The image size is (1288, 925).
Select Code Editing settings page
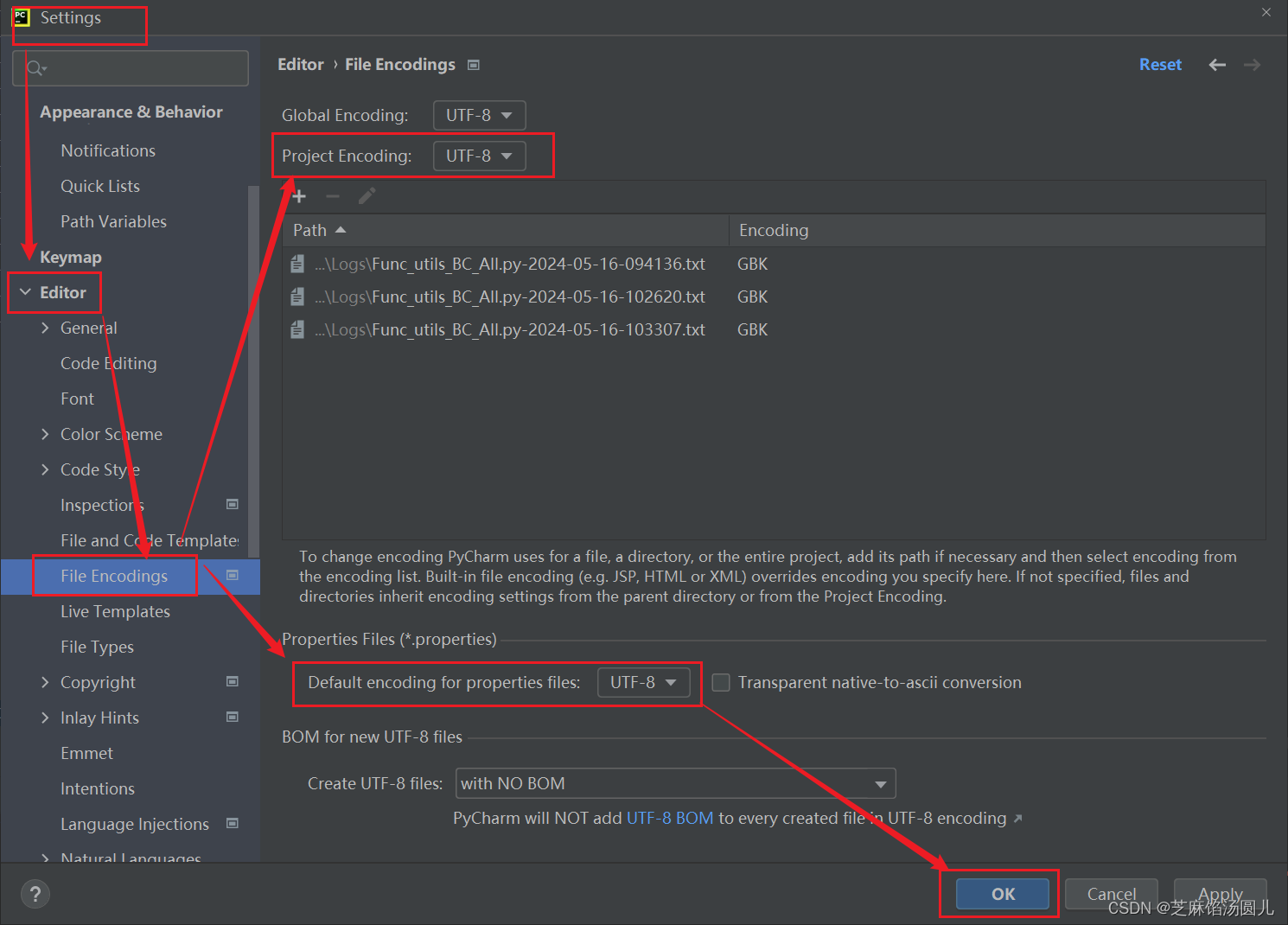pos(109,363)
